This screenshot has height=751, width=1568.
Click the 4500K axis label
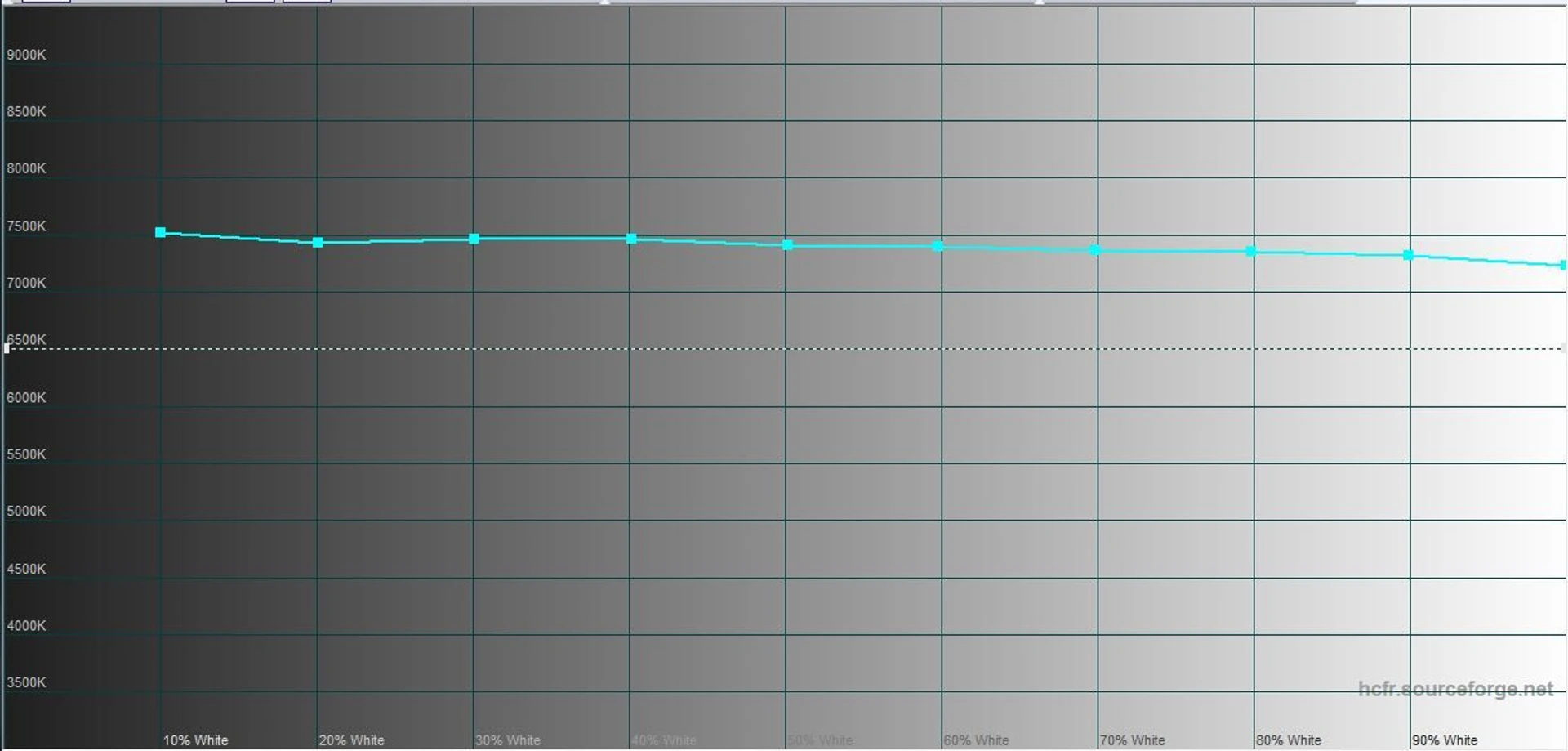[26, 569]
